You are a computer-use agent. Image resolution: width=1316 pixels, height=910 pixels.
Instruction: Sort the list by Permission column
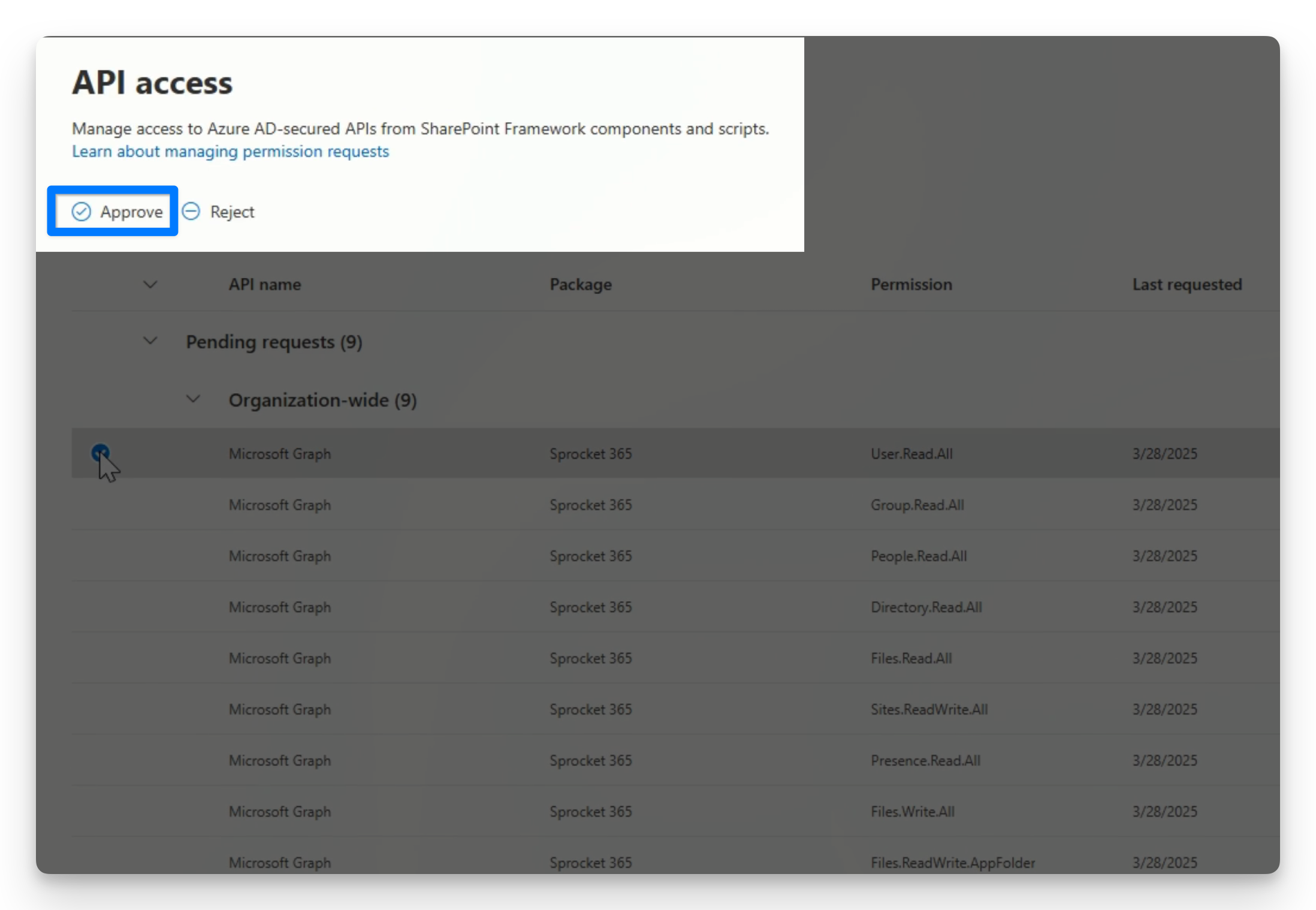[x=911, y=284]
